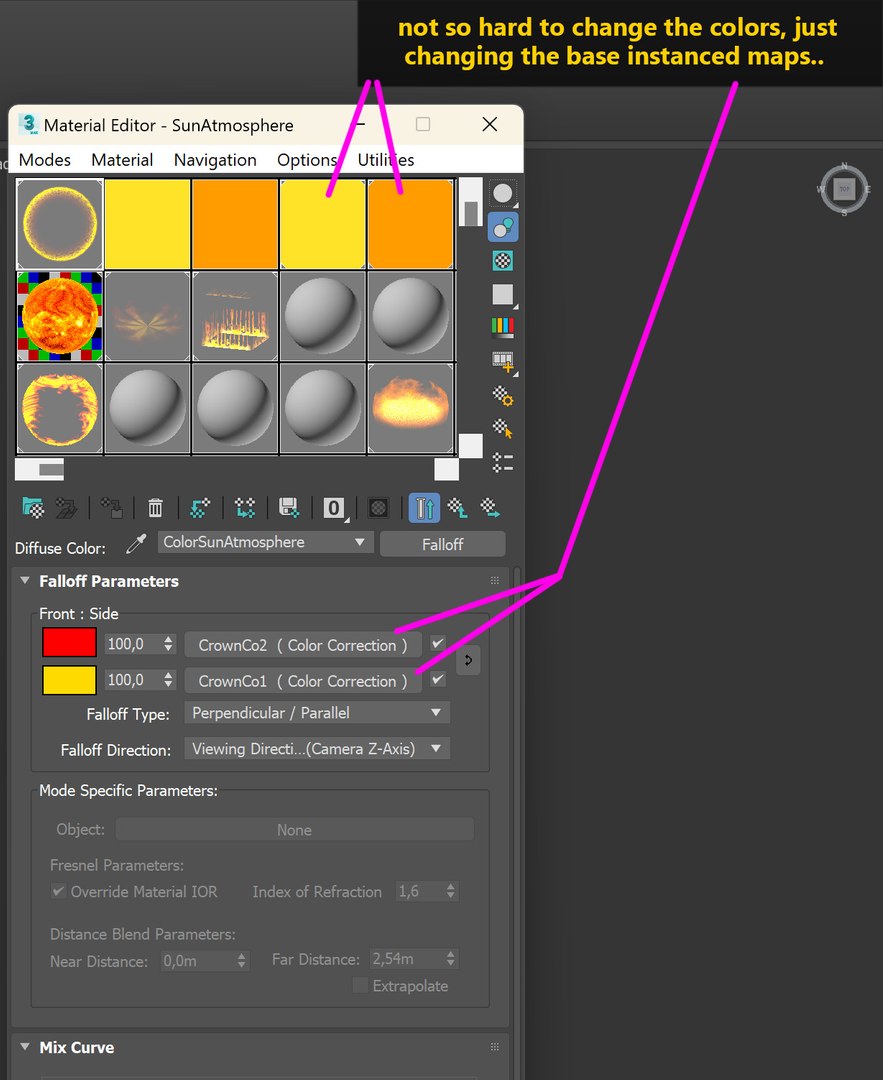Viewport: 883px width, 1080px height.
Task: Click Assign Material to Selection icon
Action: click(x=112, y=508)
